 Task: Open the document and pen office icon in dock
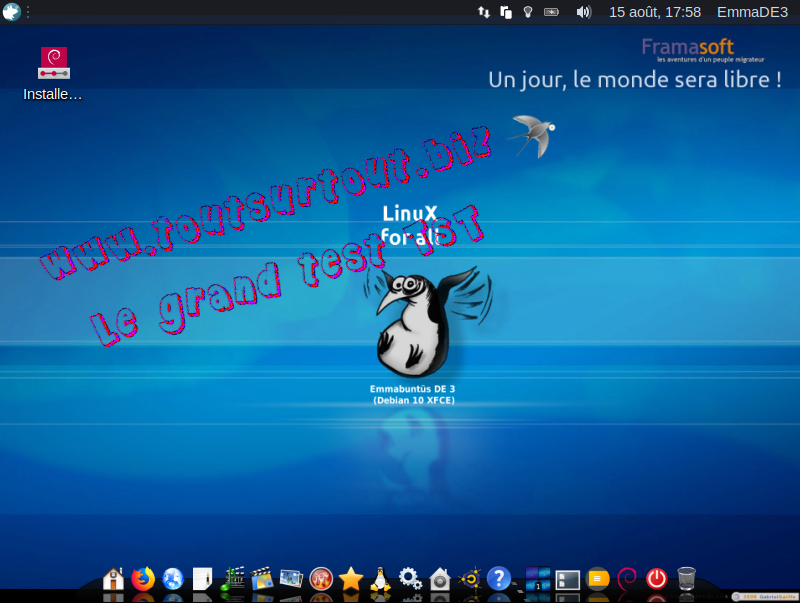203,579
